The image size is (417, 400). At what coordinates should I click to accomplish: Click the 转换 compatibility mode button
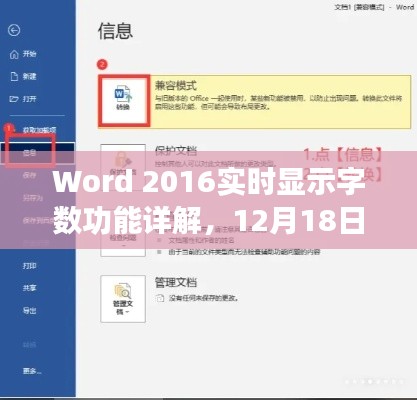pyautogui.click(x=123, y=100)
